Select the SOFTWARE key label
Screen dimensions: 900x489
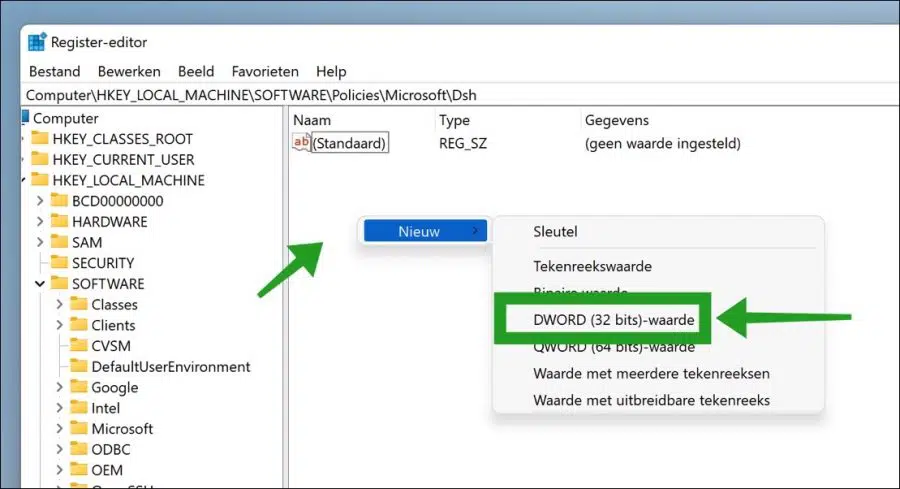point(108,284)
